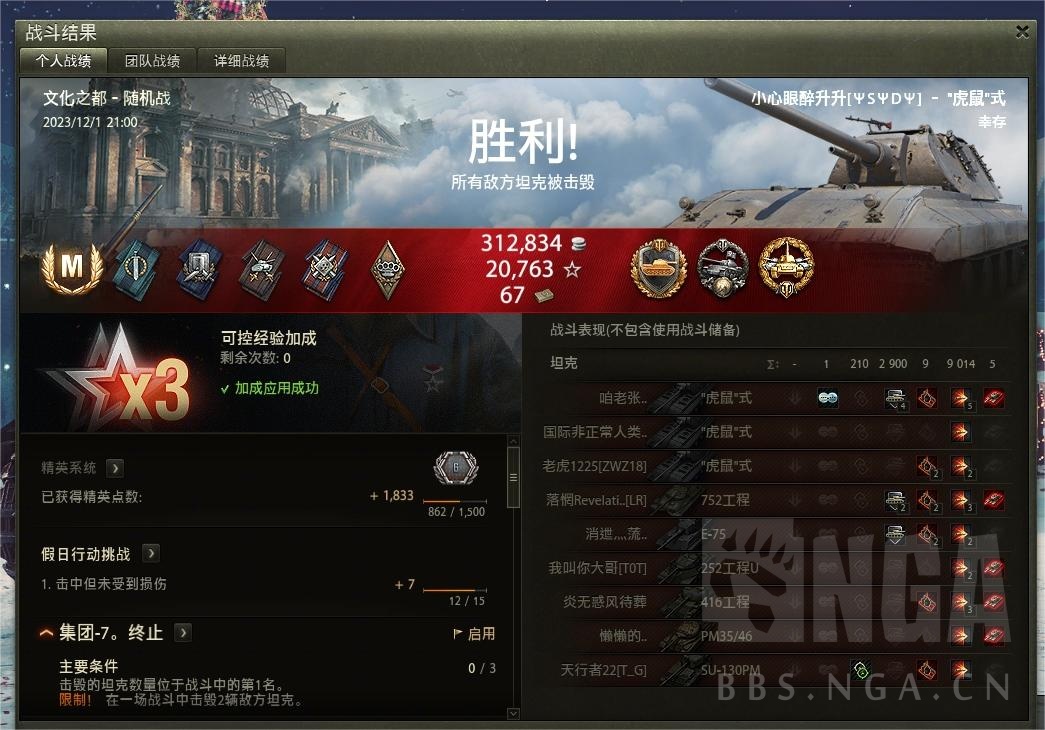The height and width of the screenshot is (730, 1045).
Task: Click the scroll down arrow of mission list
Action: pos(513,713)
